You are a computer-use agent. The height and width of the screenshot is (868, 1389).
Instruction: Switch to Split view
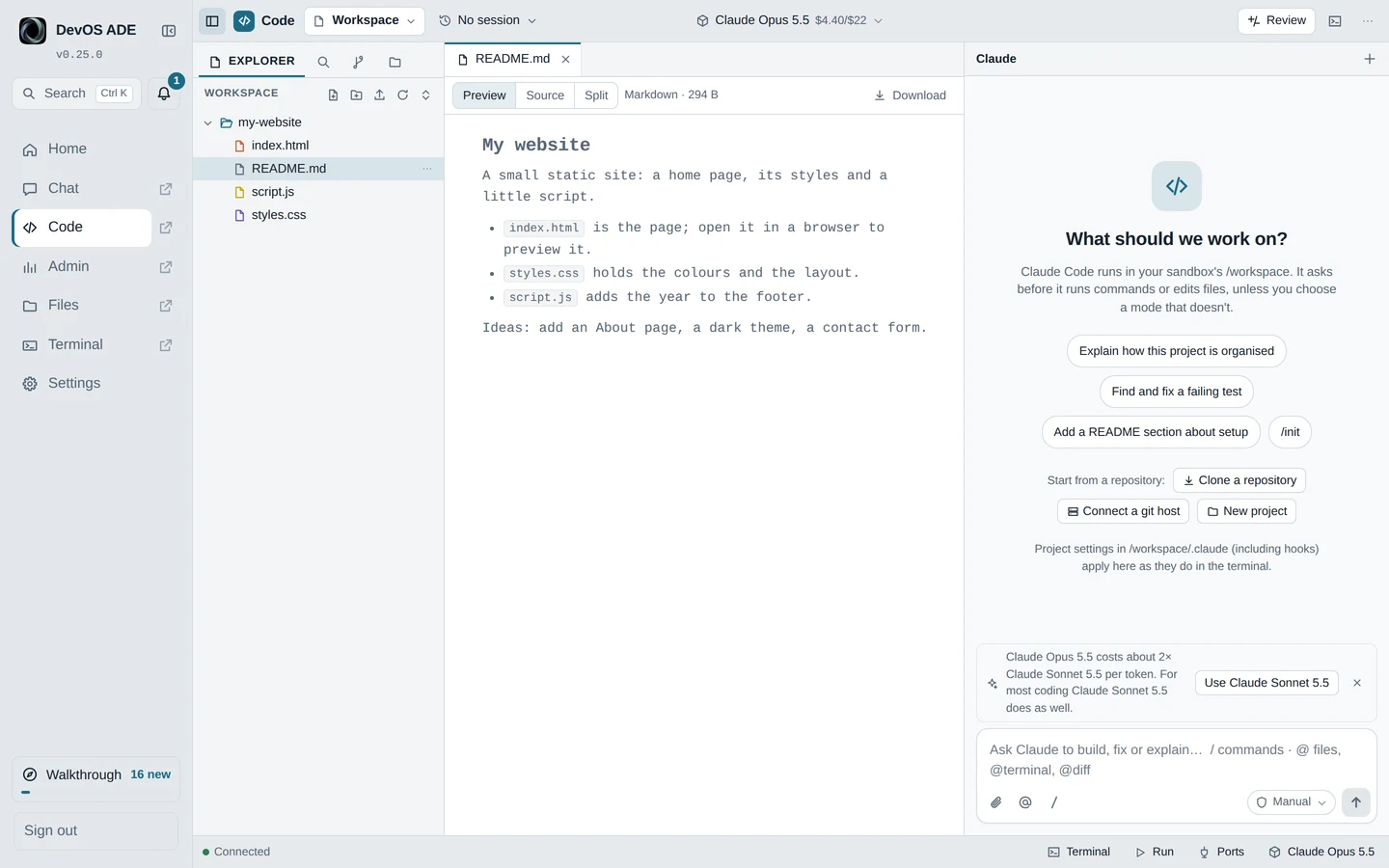pyautogui.click(x=596, y=95)
